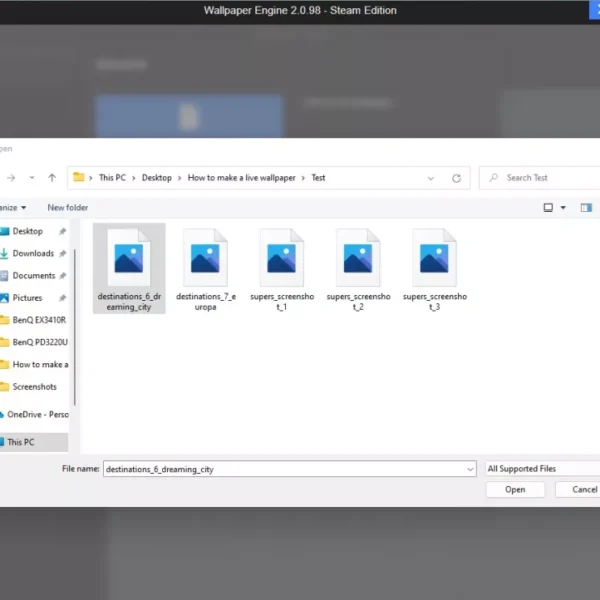Click the destinations_6_dreaming_city file thumbnail
Screen dimensions: 600x600
129,259
